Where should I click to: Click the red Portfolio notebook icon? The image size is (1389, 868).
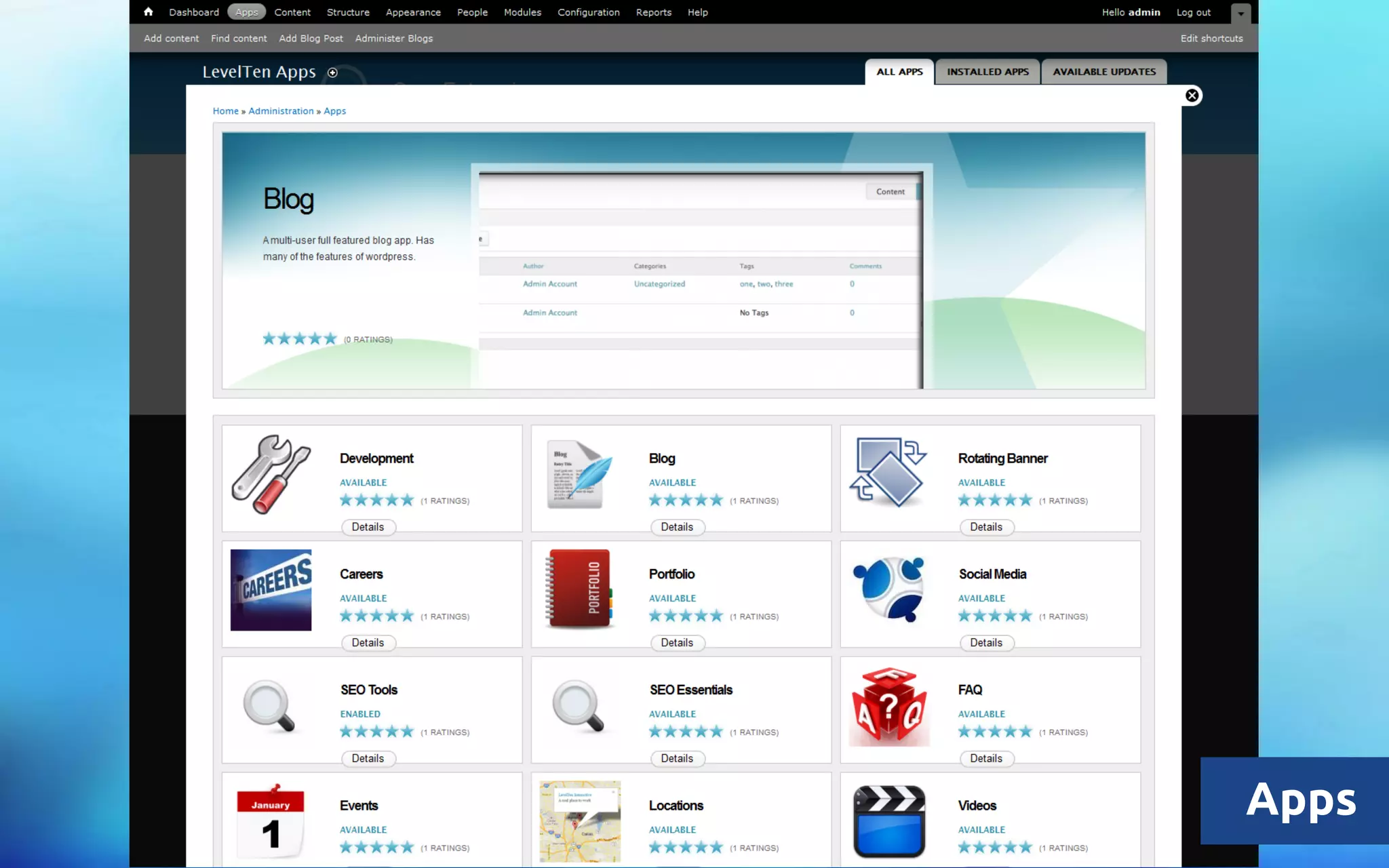click(580, 589)
